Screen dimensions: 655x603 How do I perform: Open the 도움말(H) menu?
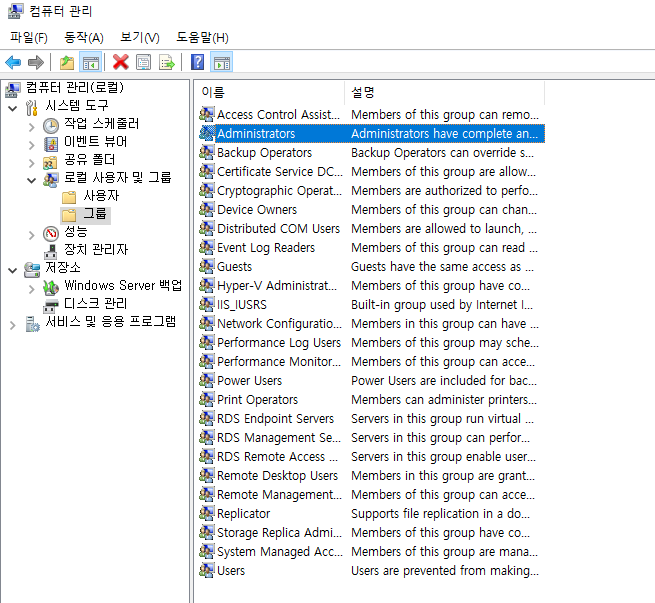point(202,38)
